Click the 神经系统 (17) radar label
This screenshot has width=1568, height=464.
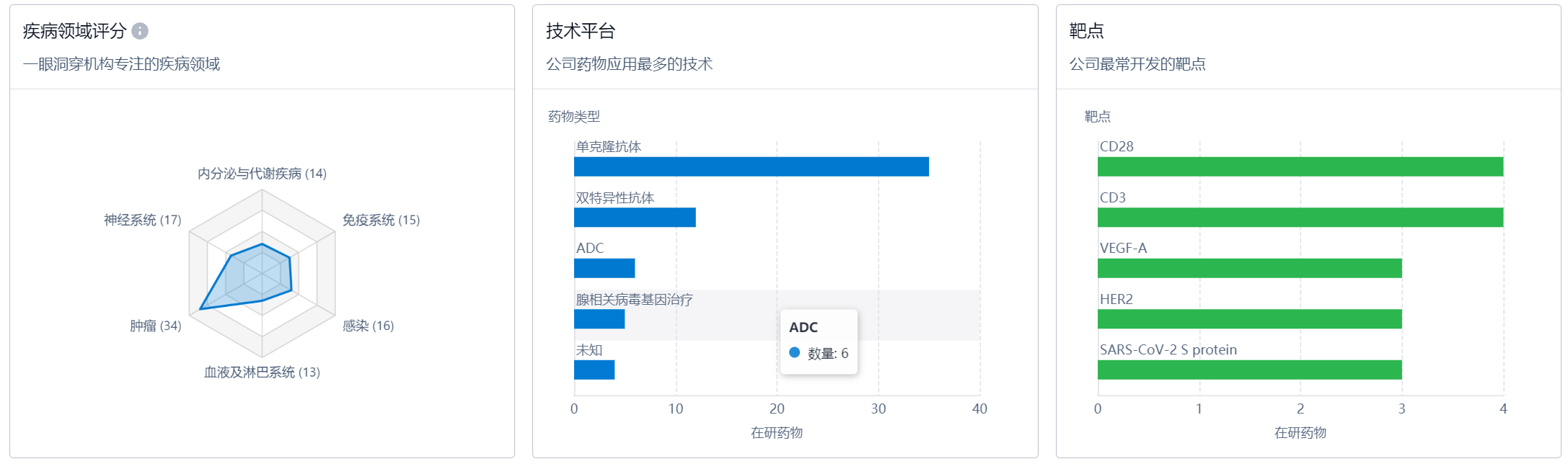pos(142,220)
